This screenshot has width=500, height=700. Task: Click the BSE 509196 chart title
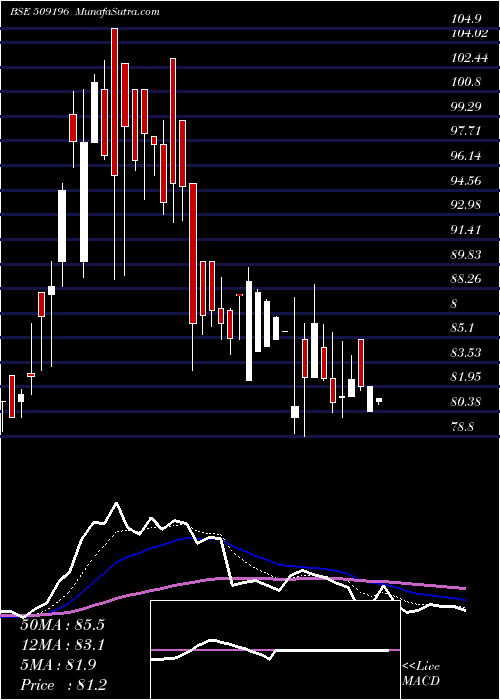39,12
